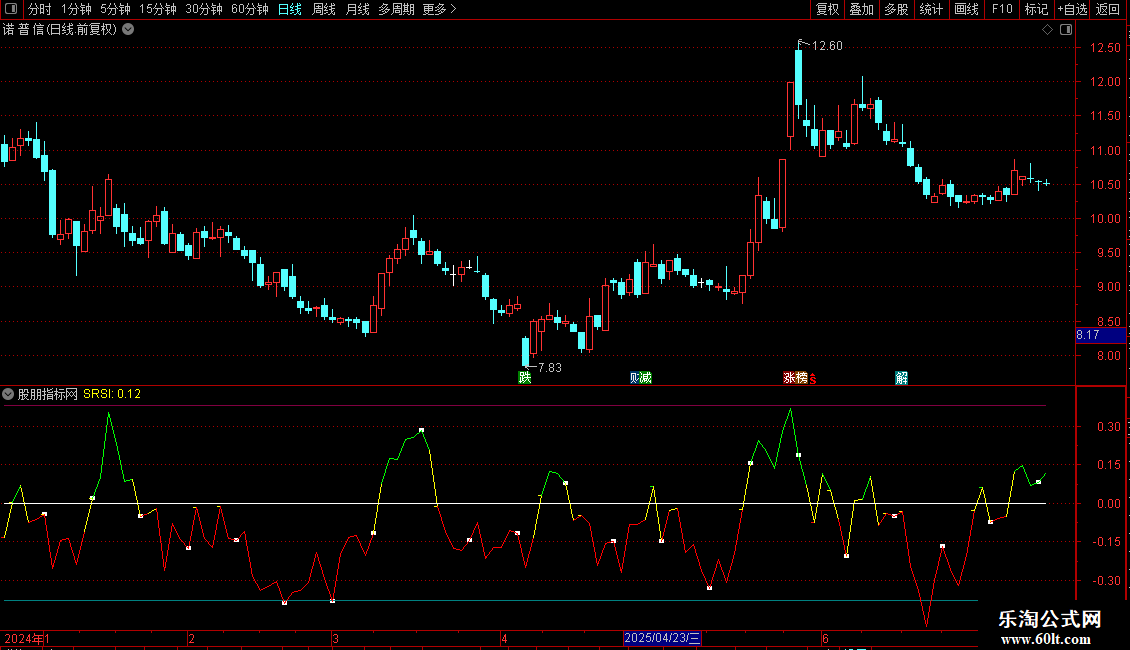Click the 股朋指标网 indicator name
Viewport: 1130px width, 650px height.
tap(48, 394)
